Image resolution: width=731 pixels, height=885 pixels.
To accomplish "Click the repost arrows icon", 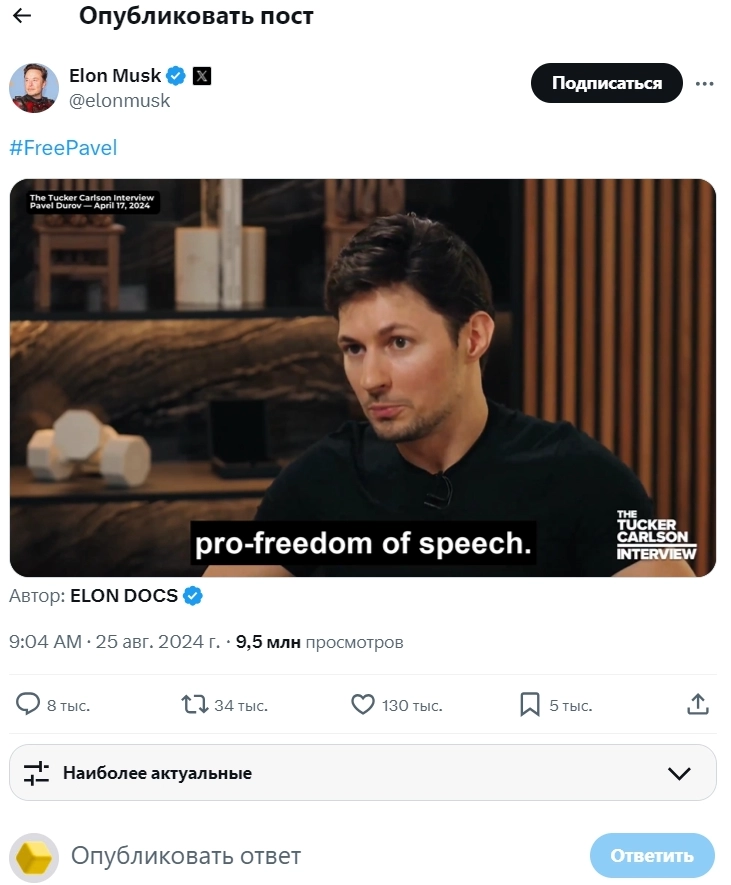I will (195, 704).
